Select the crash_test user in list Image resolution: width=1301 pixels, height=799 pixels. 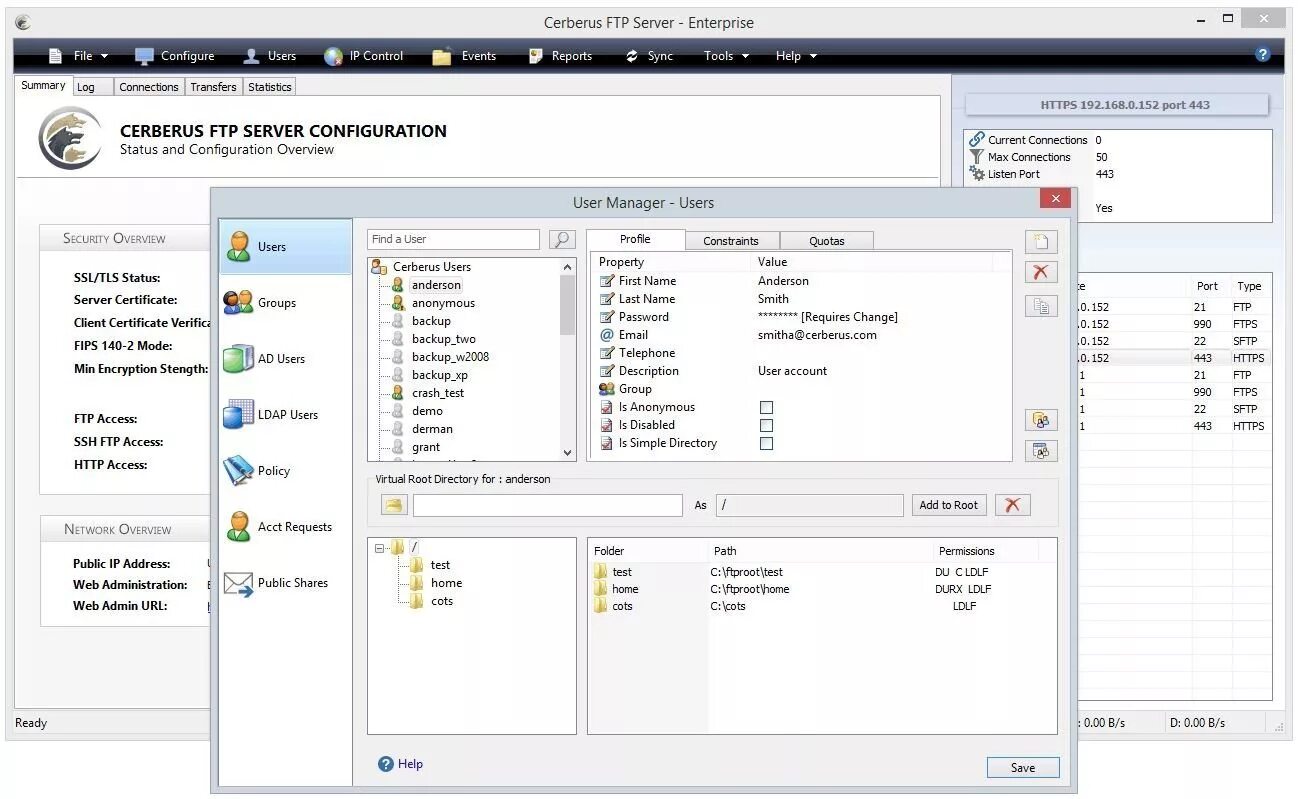tap(438, 393)
